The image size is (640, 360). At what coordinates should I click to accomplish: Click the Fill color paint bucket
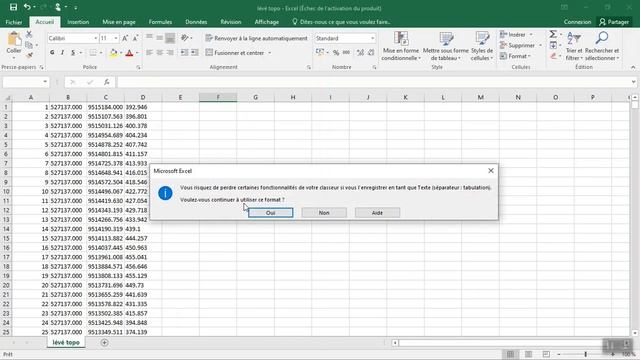point(113,53)
